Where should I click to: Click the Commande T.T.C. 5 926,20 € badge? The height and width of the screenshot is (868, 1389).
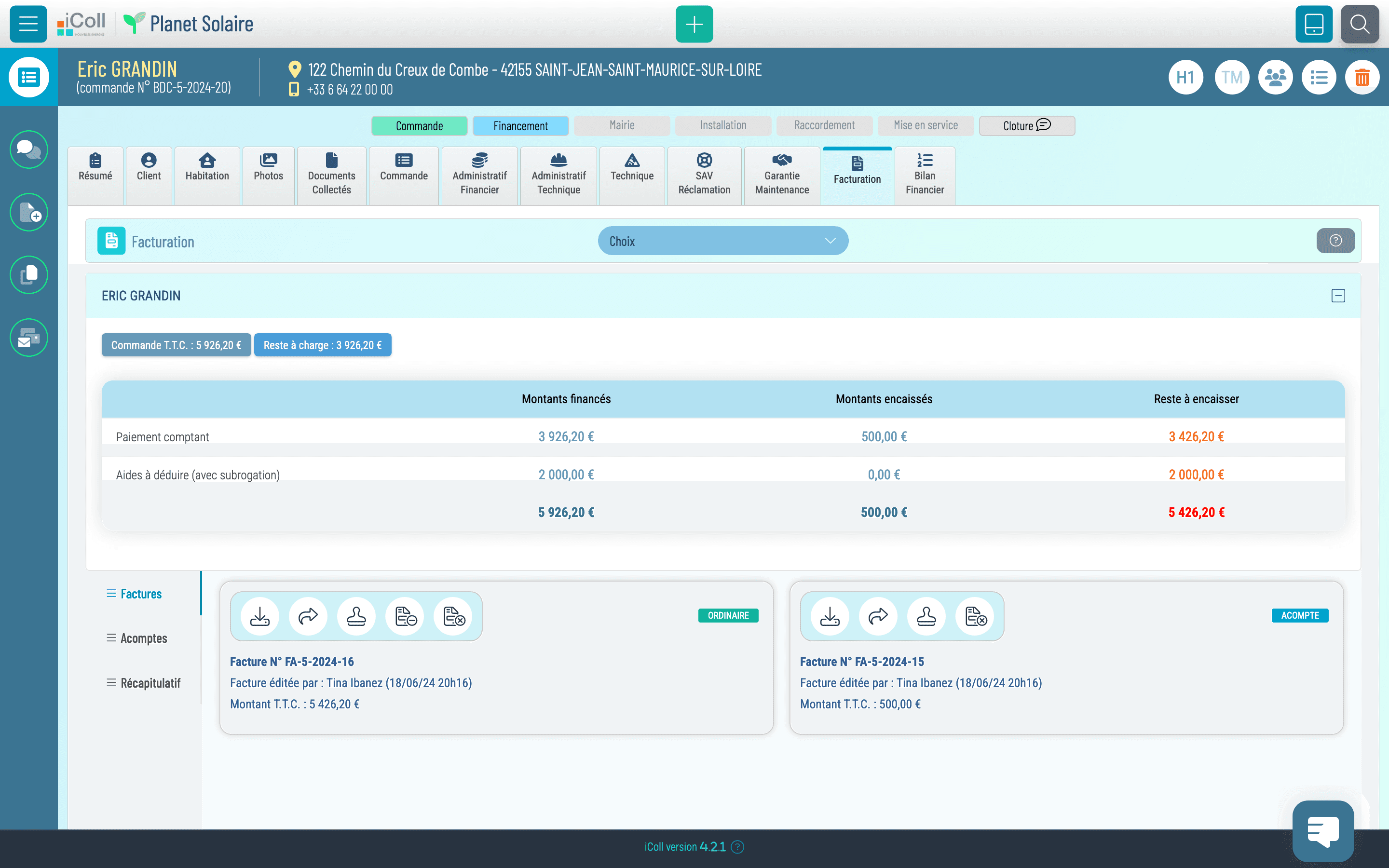point(176,345)
